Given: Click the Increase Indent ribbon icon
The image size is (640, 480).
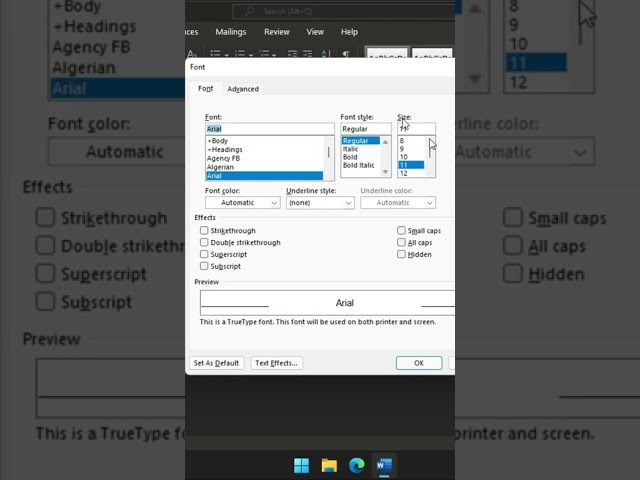Looking at the screenshot, I should click(x=307, y=54).
